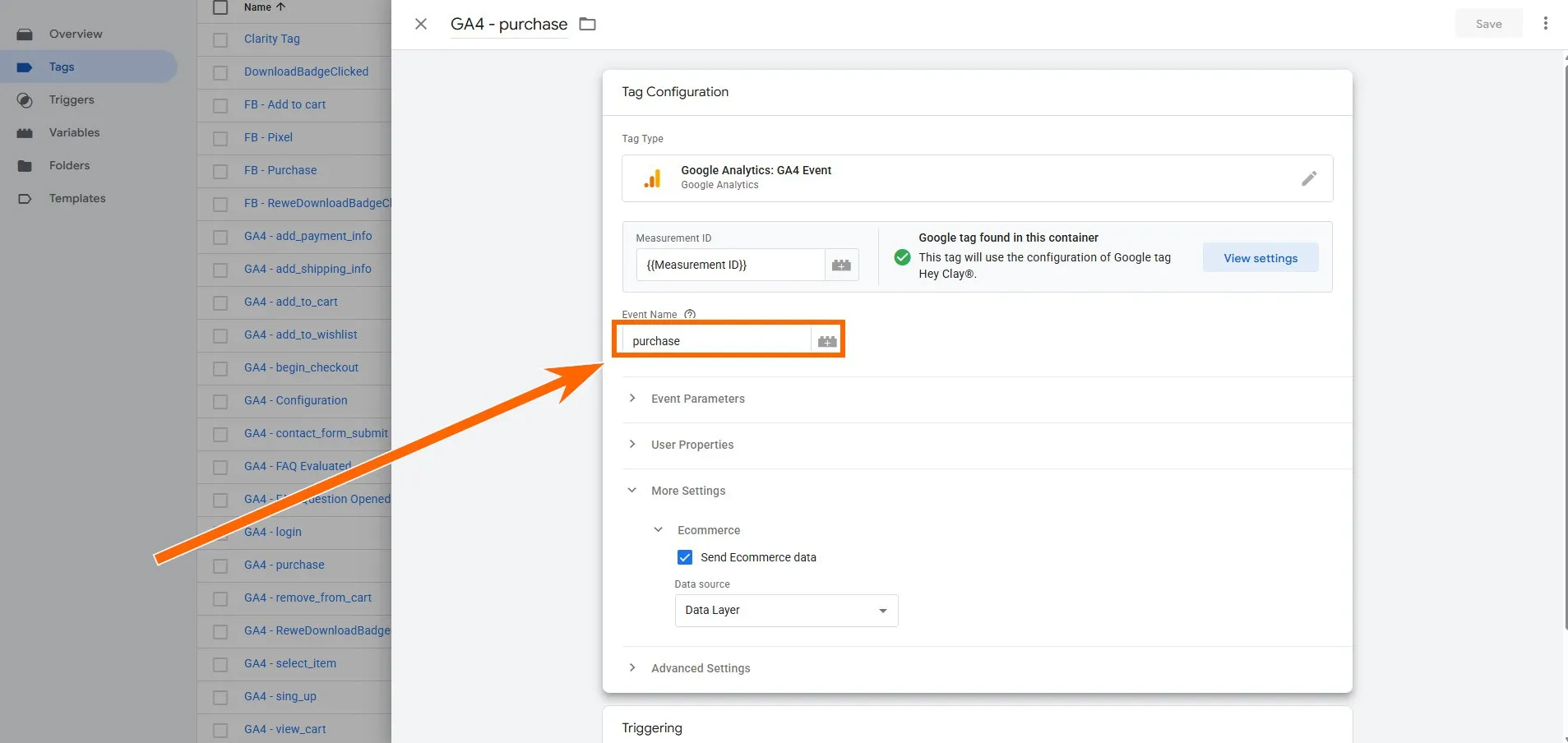The width and height of the screenshot is (1568, 743).
Task: Click into the Event Name purchase field
Action: tap(715, 341)
